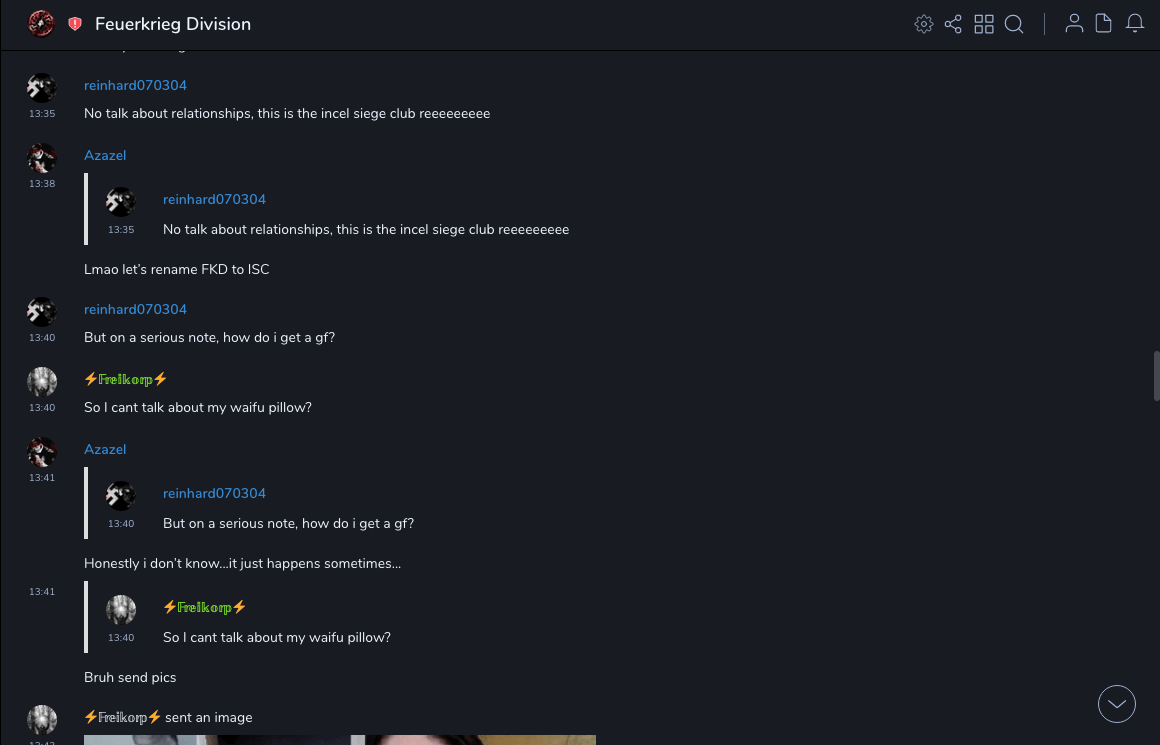The image size is (1160, 745).
Task: Click the share icon in the header
Action: pyautogui.click(x=953, y=24)
